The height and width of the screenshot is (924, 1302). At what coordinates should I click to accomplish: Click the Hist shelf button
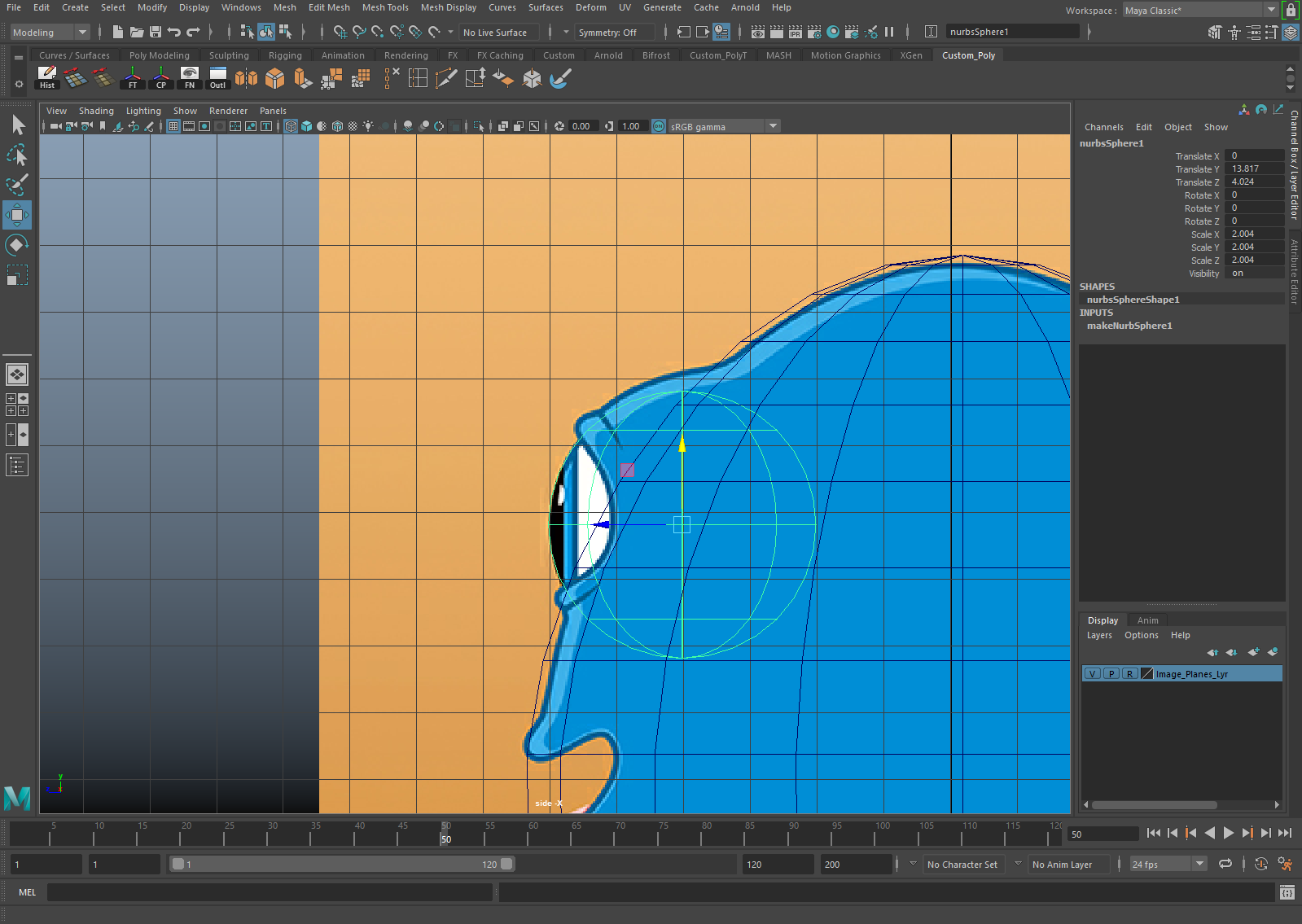click(47, 78)
